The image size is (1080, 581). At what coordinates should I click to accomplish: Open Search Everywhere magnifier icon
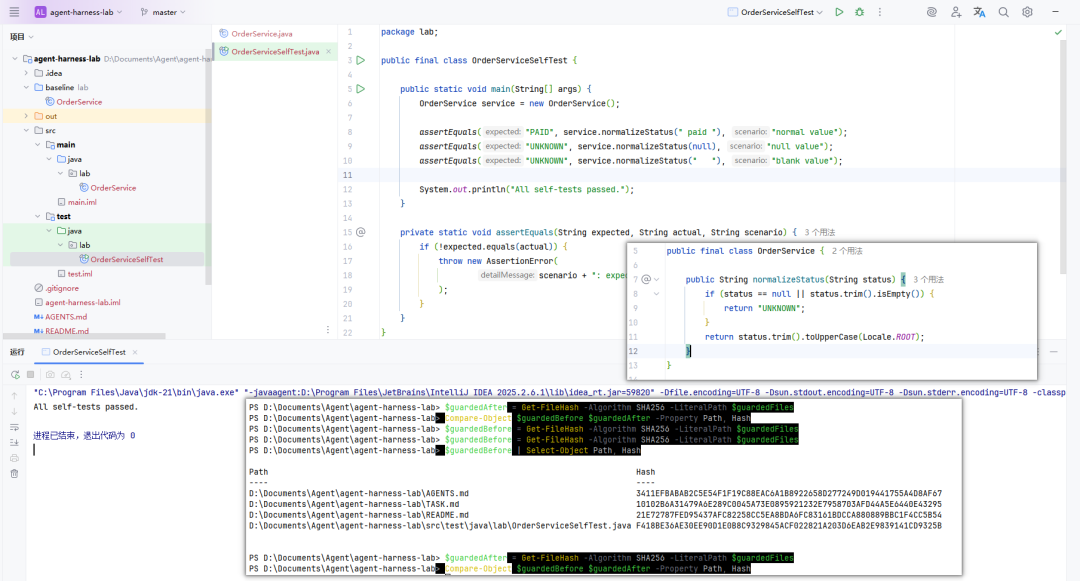[x=1004, y=12]
